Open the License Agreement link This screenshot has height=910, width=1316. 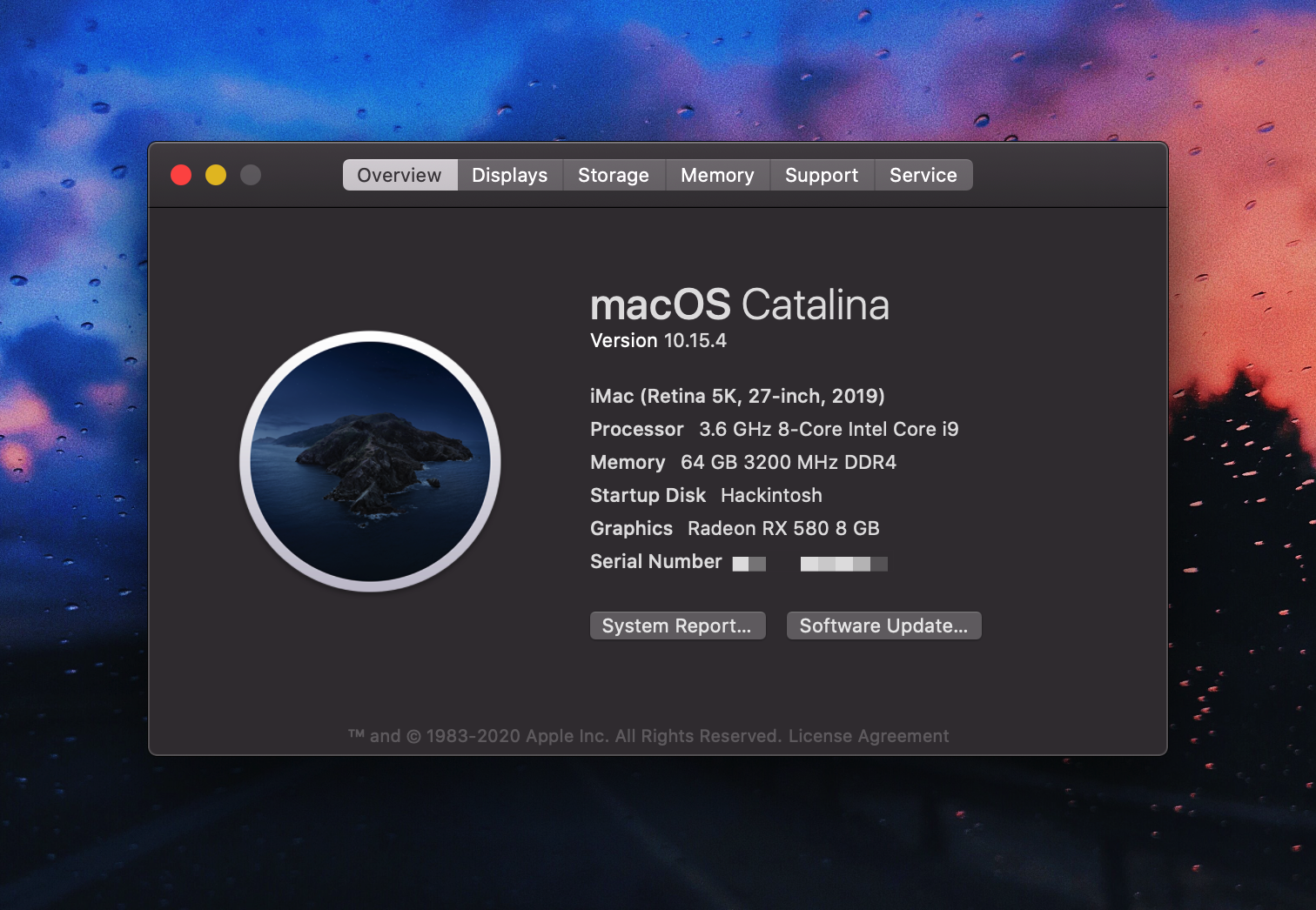[x=869, y=736]
